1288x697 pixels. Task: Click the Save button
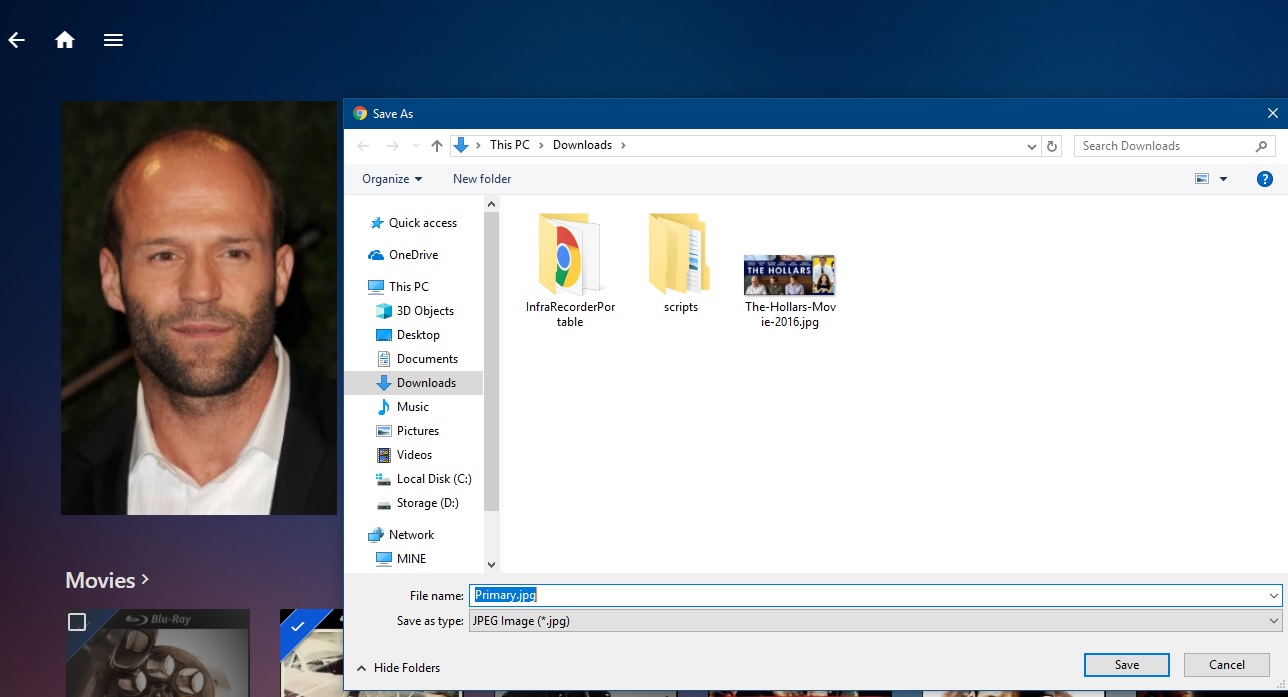(1126, 665)
